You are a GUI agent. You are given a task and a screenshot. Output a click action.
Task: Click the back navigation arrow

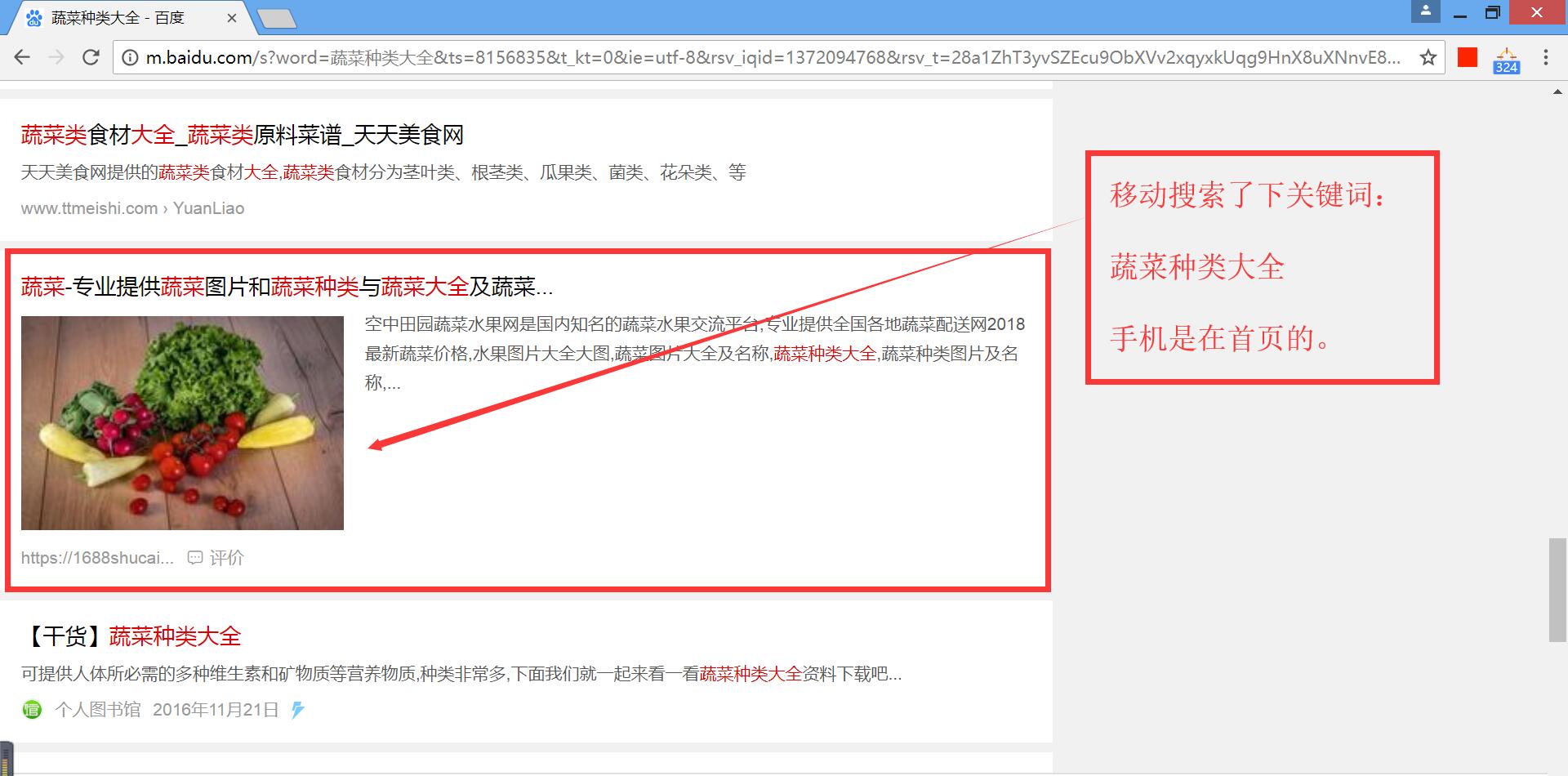[x=21, y=57]
